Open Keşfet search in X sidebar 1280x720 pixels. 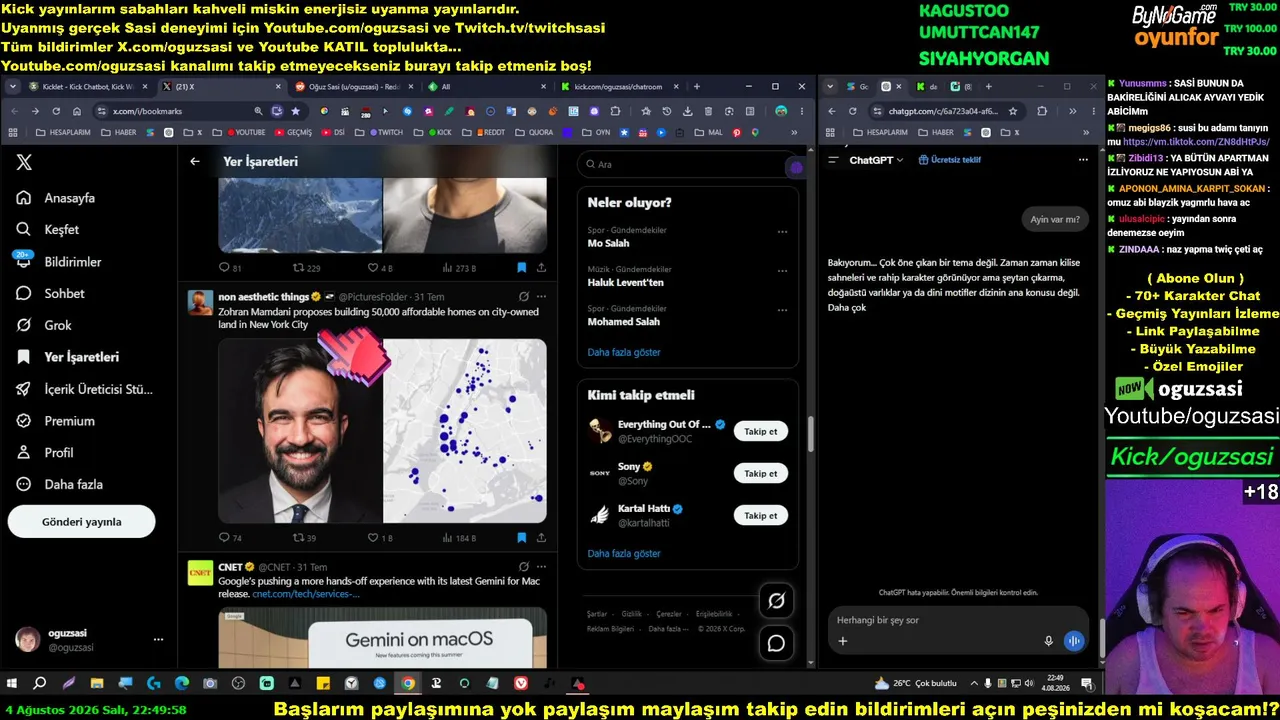tap(50, 230)
